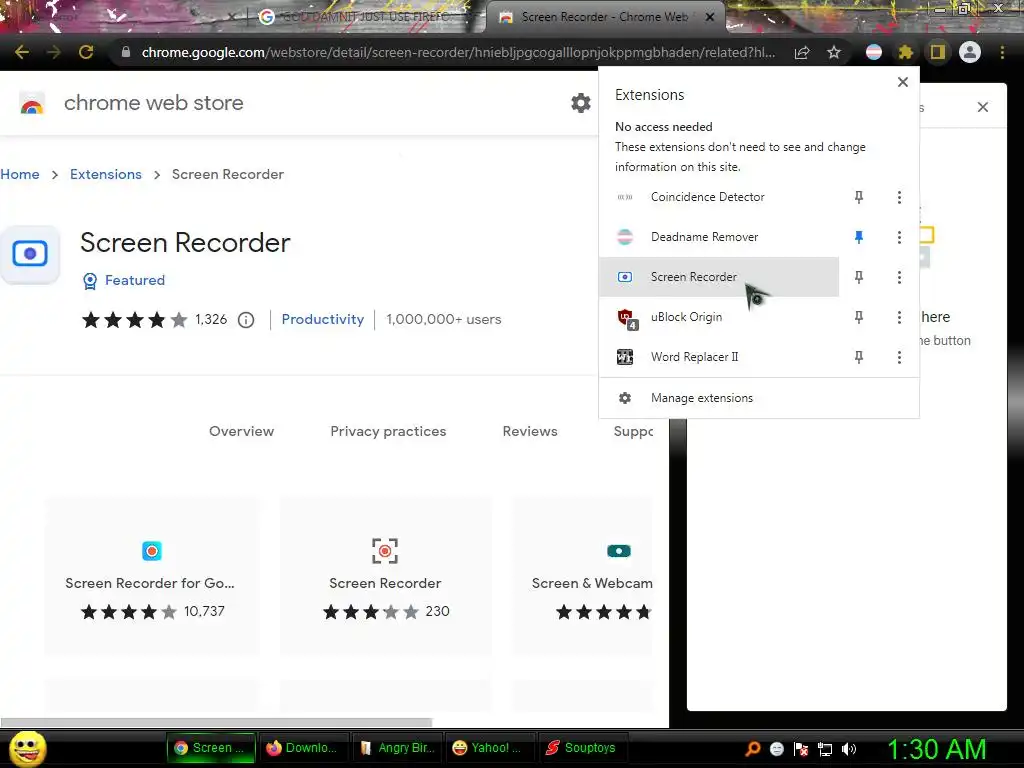
Task: Open the Yahoo! taskbar item
Action: pyautogui.click(x=488, y=748)
